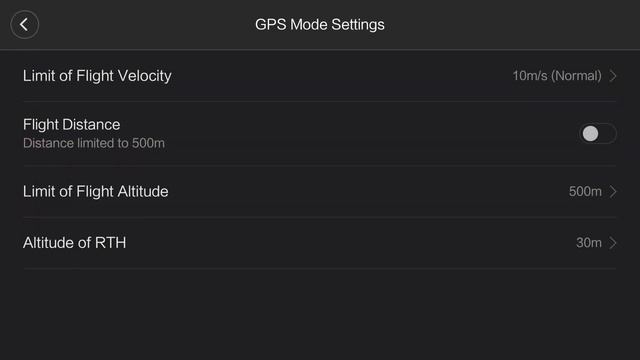The width and height of the screenshot is (640, 360).
Task: Click the 10m/s (Normal) velocity value
Action: 557,76
